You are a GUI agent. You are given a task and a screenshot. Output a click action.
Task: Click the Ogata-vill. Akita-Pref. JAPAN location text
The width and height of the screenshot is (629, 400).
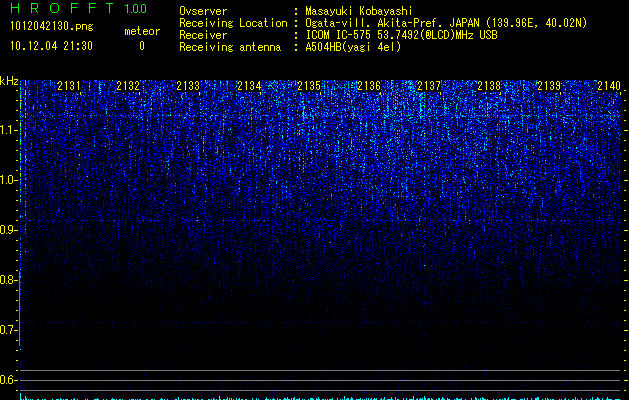tap(446, 23)
